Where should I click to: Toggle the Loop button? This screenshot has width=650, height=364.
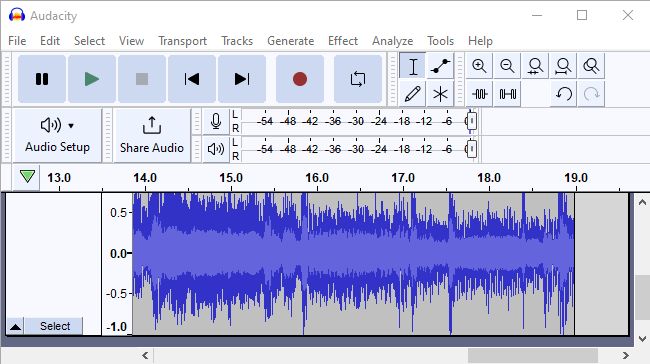point(358,79)
